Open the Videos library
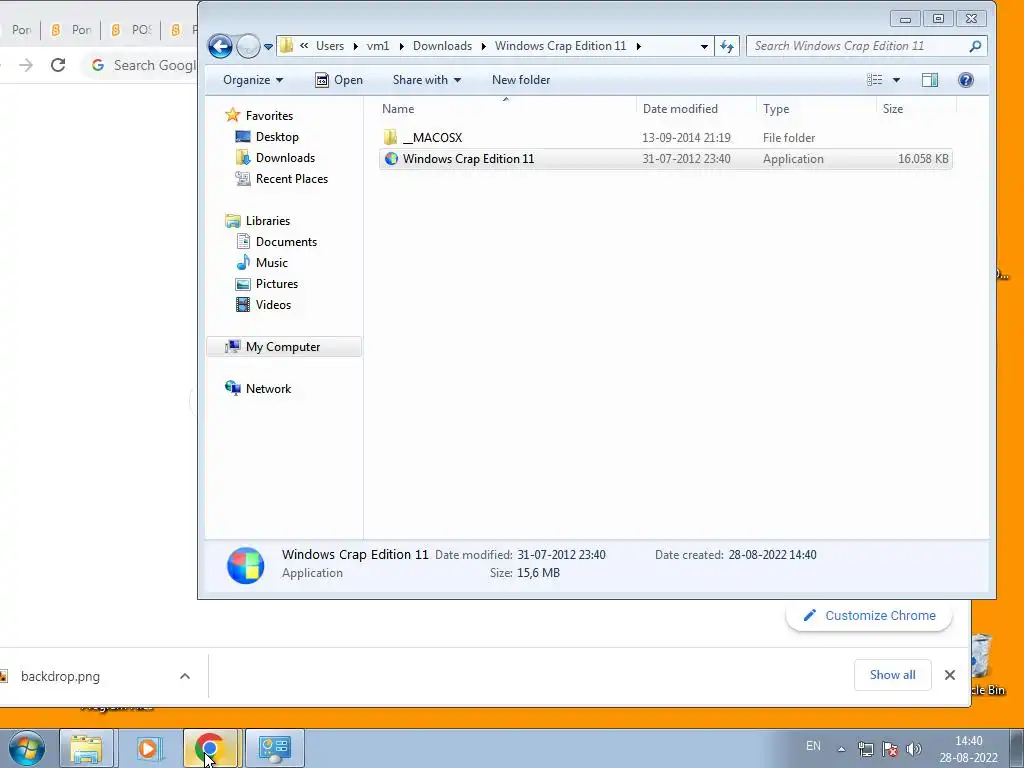 coord(273,304)
